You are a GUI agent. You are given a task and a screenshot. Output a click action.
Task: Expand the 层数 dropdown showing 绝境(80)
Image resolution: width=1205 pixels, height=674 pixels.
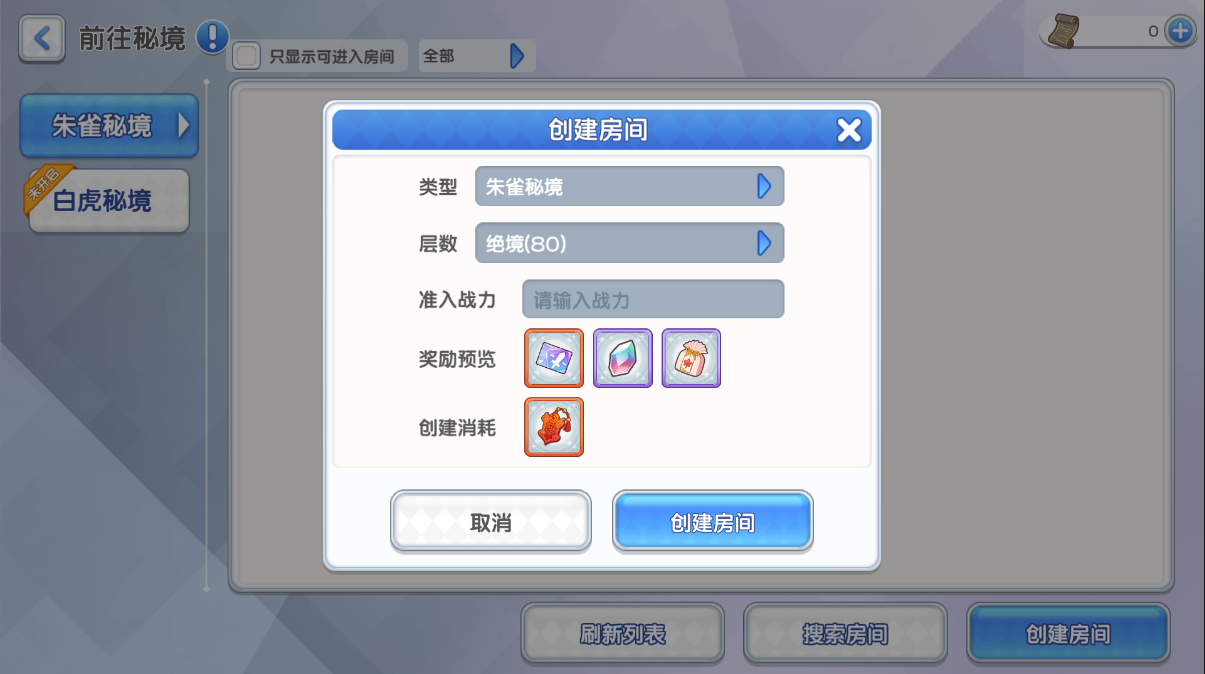629,243
